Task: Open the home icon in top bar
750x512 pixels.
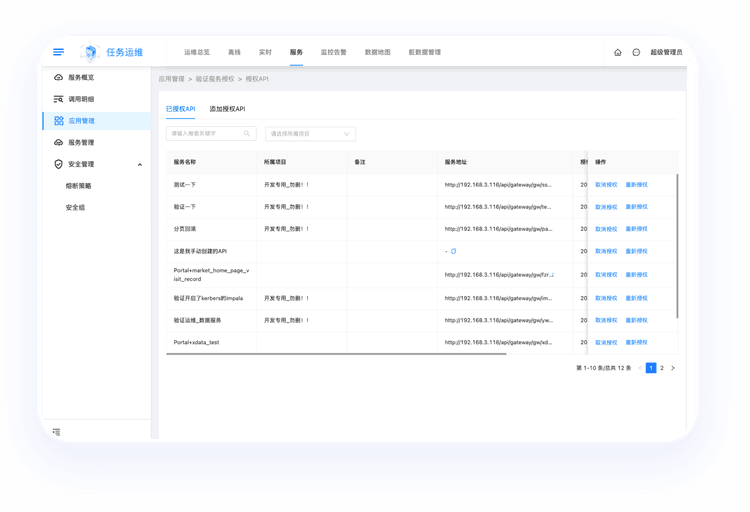Action: tap(618, 52)
